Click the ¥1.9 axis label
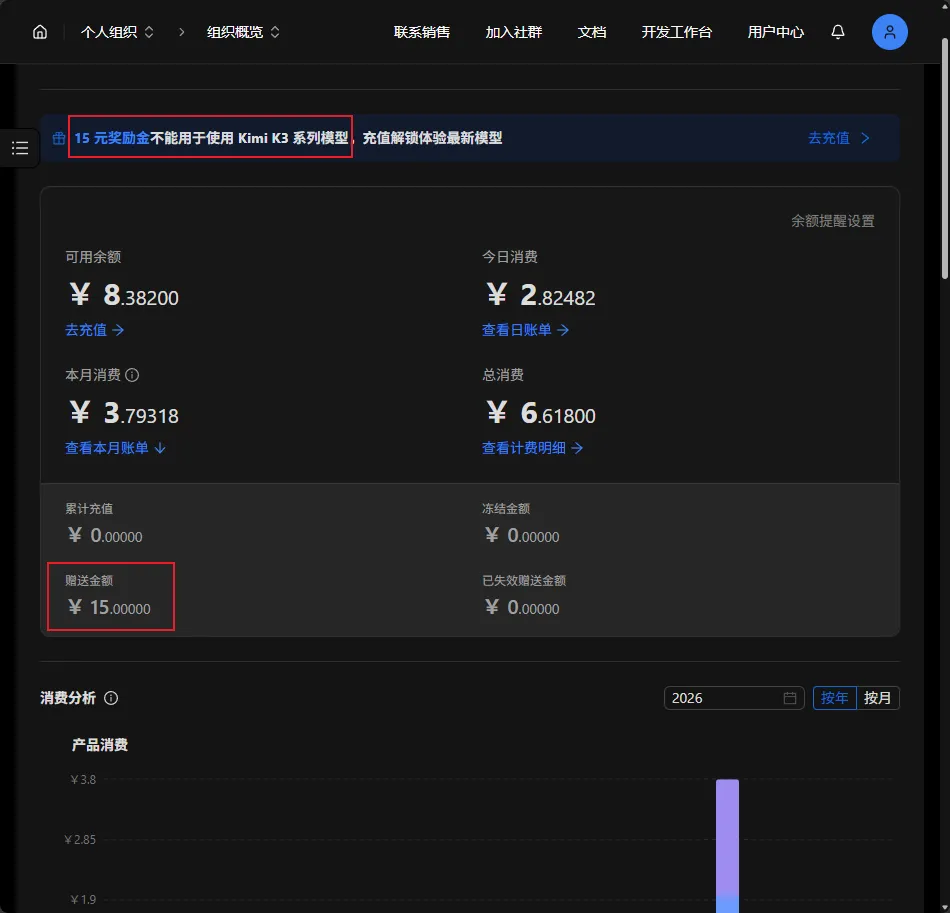Image resolution: width=950 pixels, height=913 pixels. (x=83, y=900)
